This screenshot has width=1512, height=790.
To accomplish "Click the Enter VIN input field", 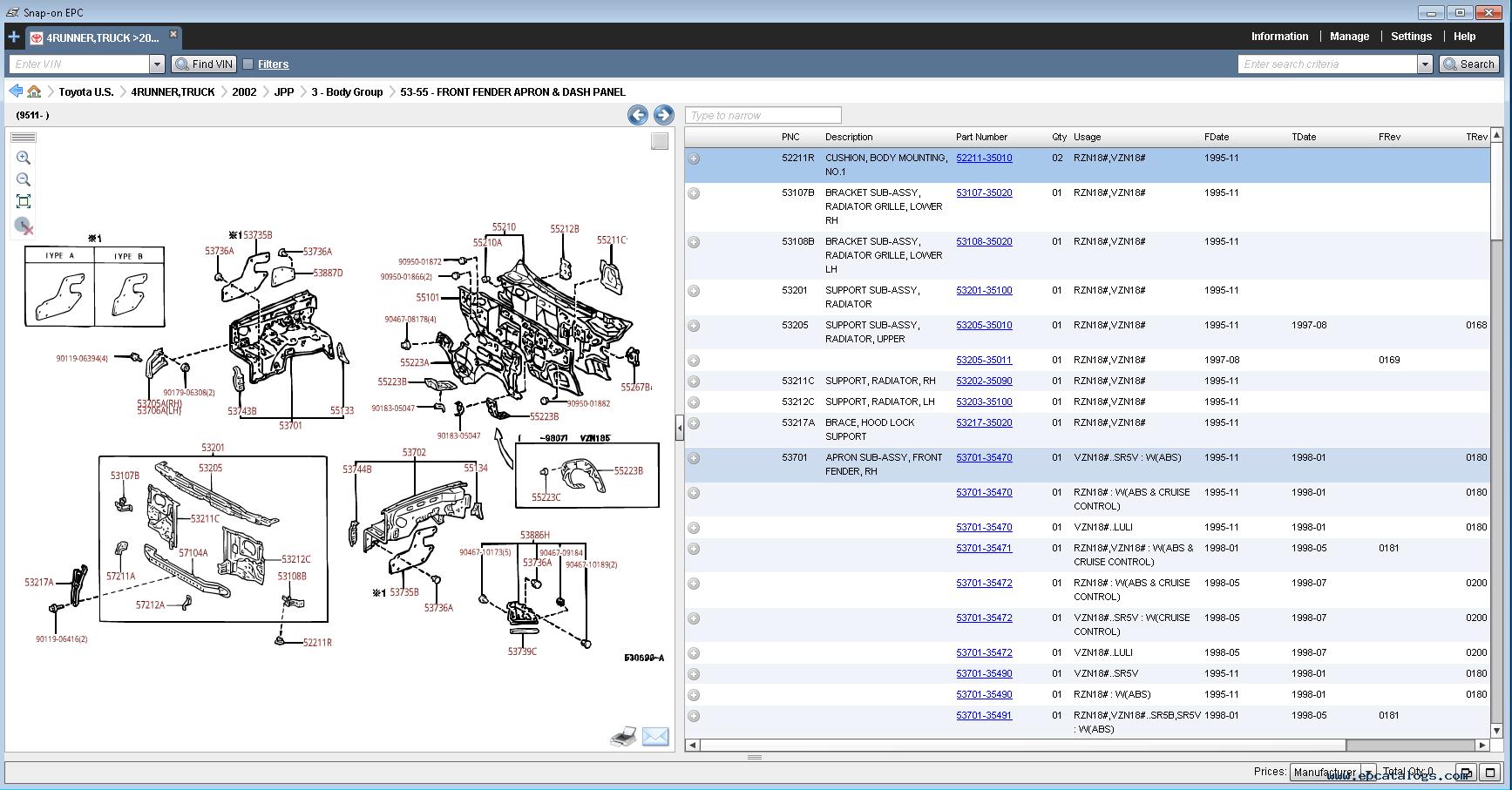I will [79, 64].
